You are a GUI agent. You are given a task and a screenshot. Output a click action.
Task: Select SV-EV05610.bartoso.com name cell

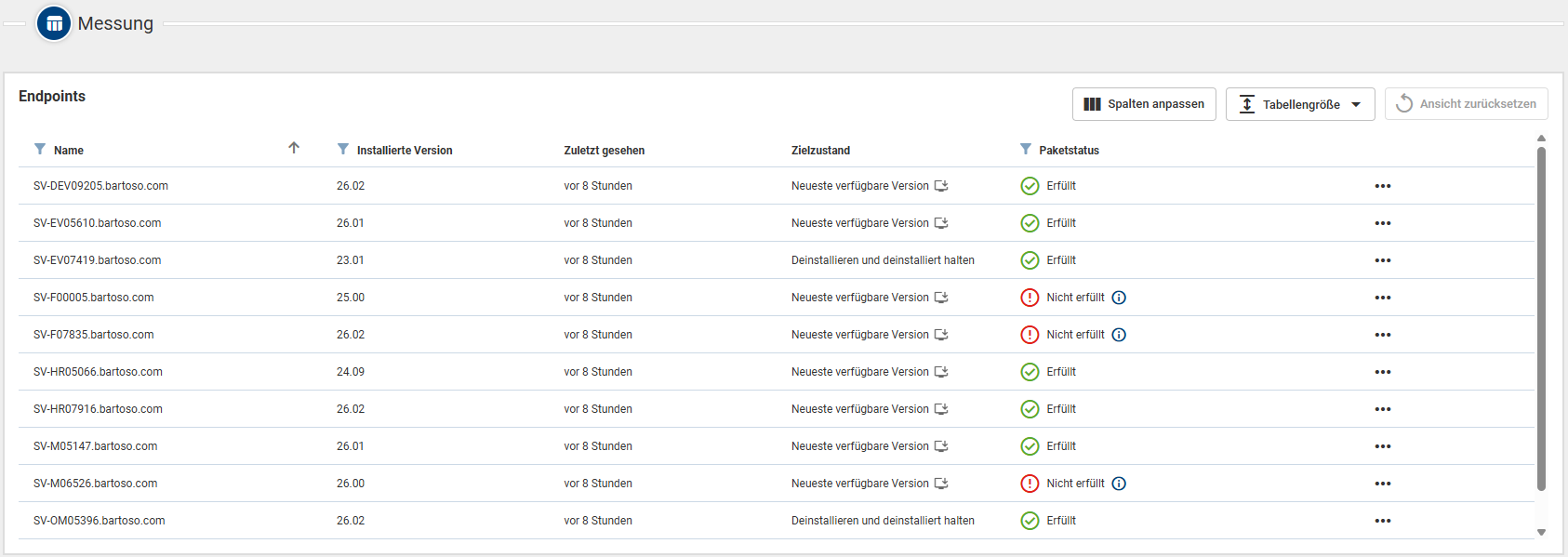point(98,223)
